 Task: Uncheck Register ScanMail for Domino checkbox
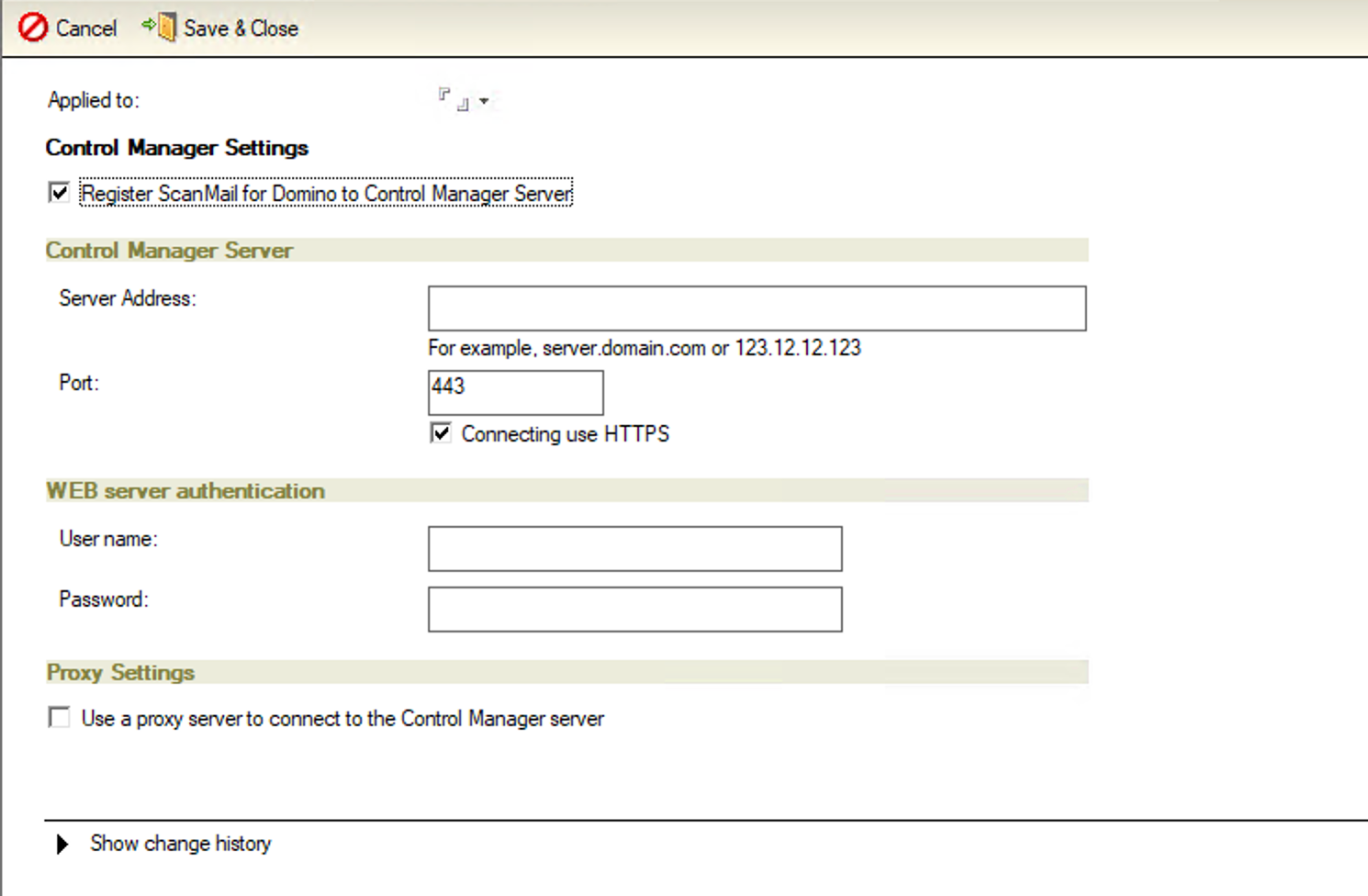pos(60,193)
